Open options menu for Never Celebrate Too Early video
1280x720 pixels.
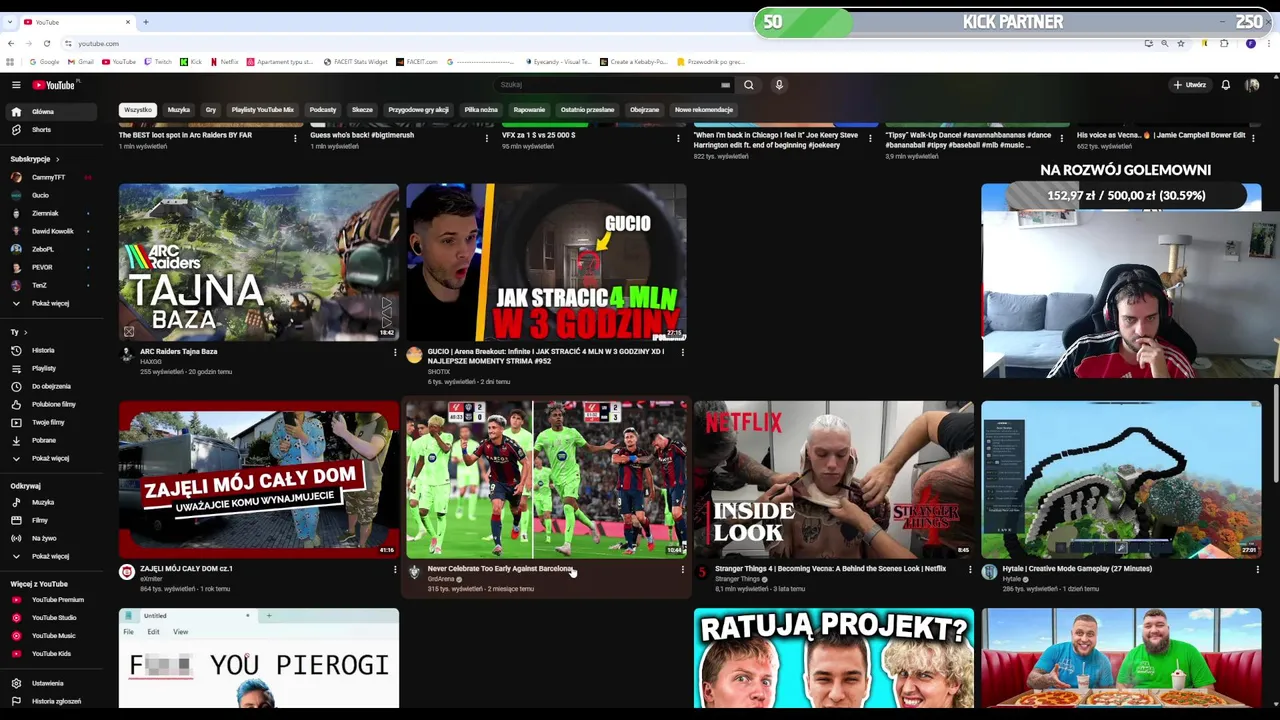tap(683, 570)
